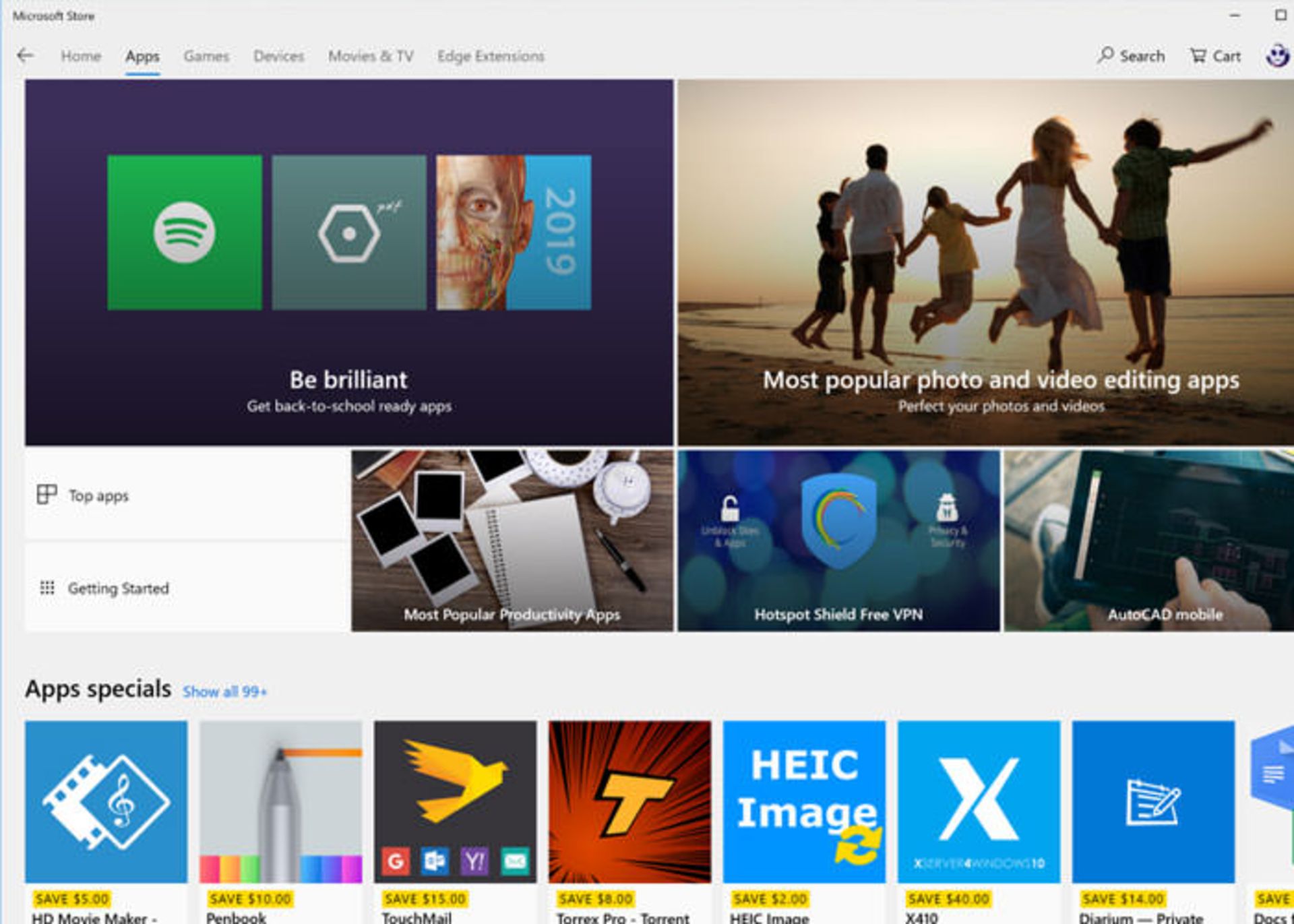The width and height of the screenshot is (1294, 924).
Task: Open the X410 app icon
Action: click(x=979, y=802)
